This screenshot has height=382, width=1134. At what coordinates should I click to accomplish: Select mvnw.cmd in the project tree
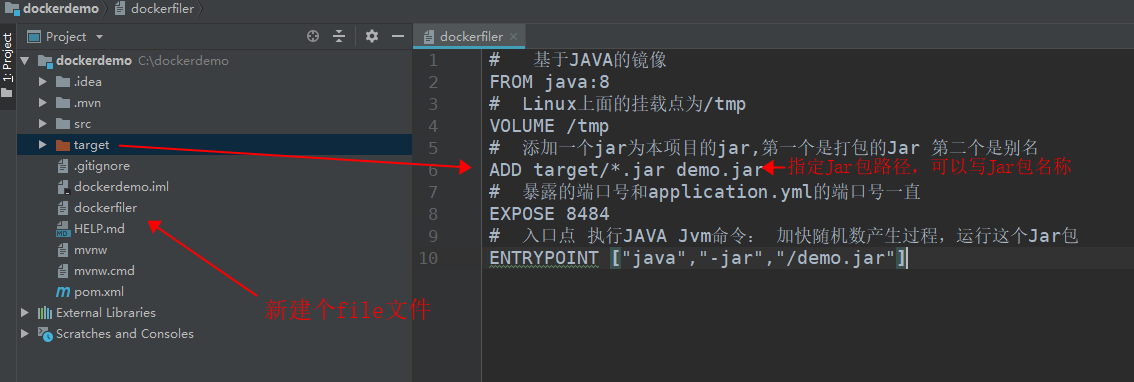click(104, 271)
